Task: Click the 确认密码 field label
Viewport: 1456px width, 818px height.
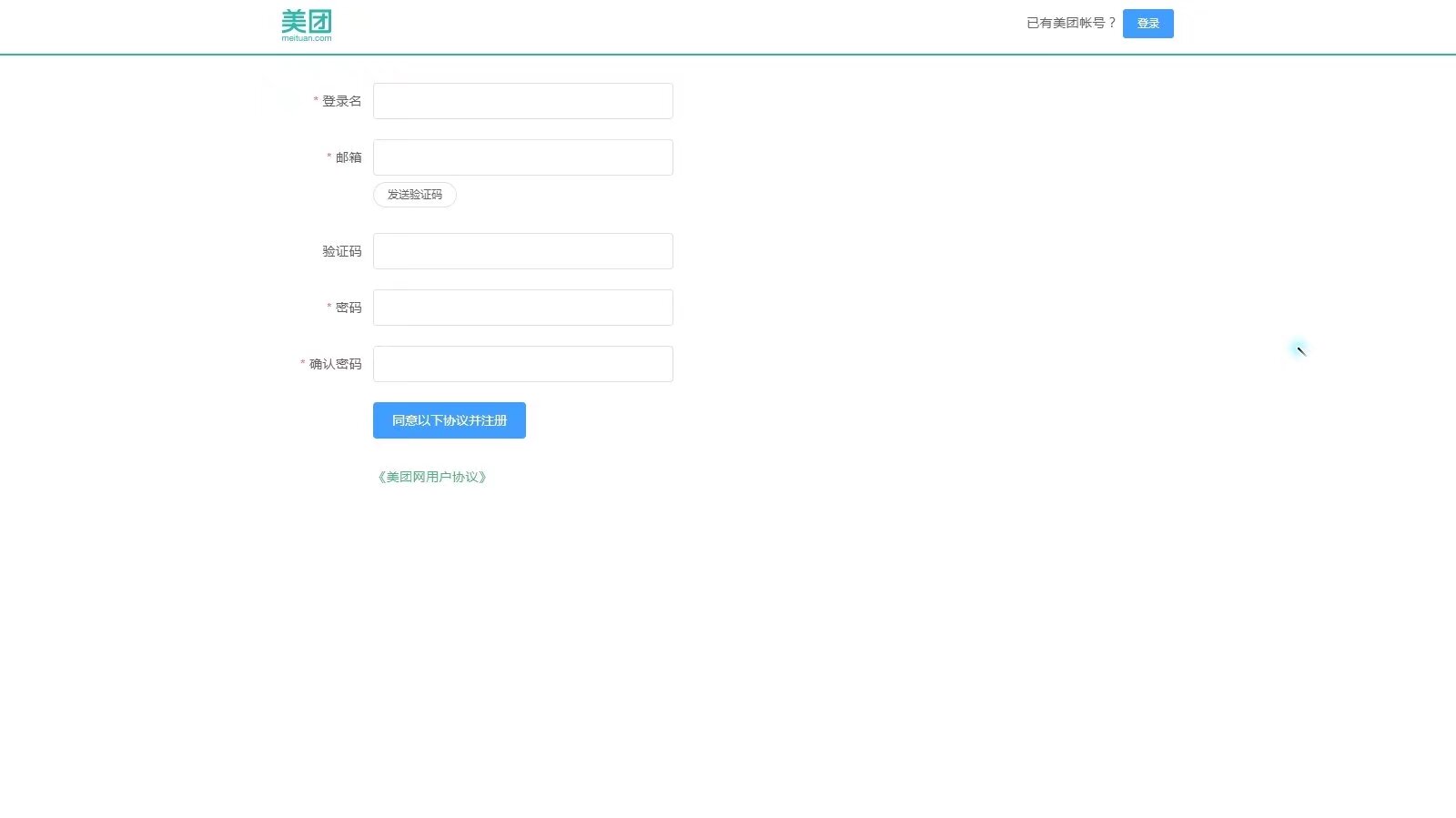Action: pos(336,364)
